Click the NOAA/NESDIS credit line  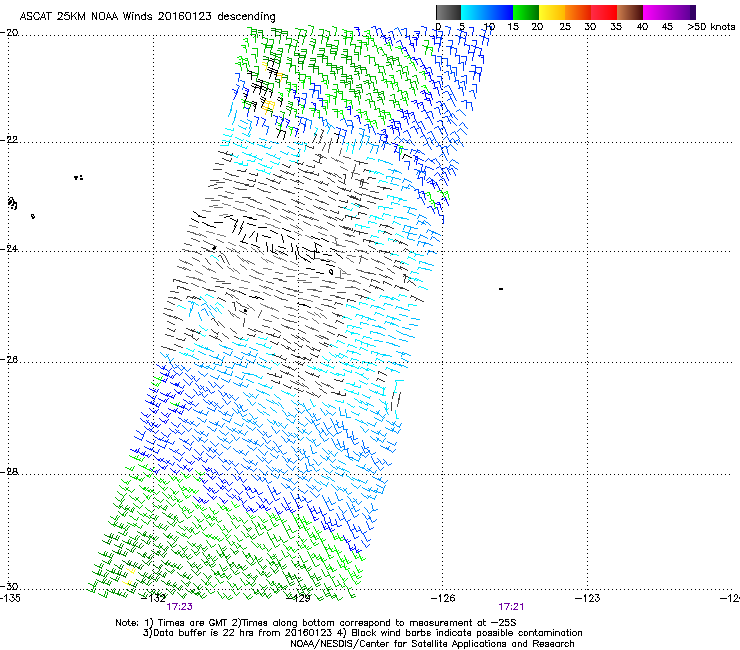tap(432, 644)
